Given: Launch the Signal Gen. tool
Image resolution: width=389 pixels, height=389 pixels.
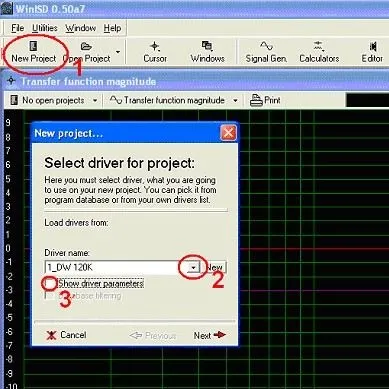Looking at the screenshot, I should pyautogui.click(x=266, y=52).
